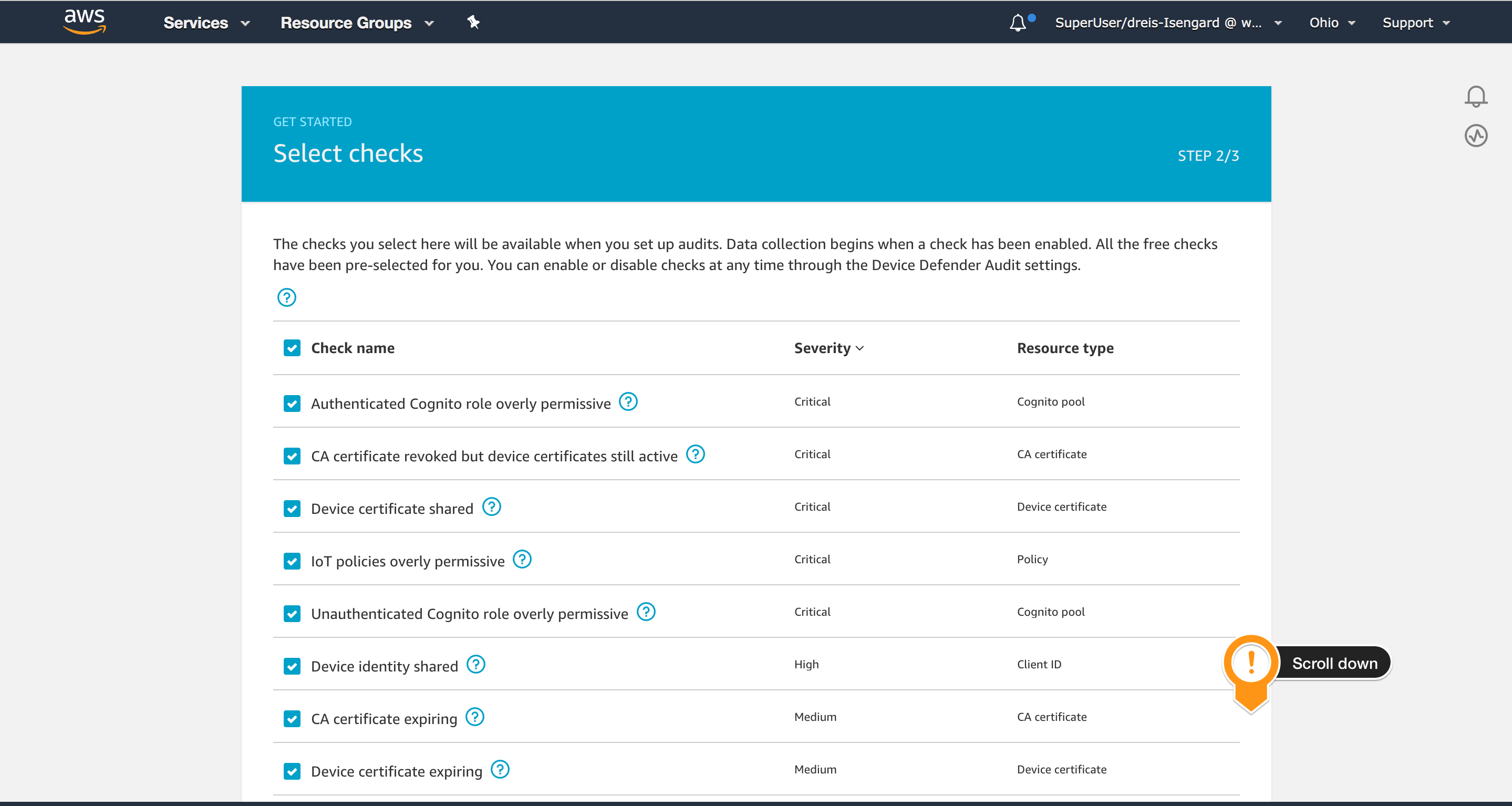Viewport: 1512px width, 806px height.
Task: Click the Resource type column header
Action: (x=1065, y=348)
